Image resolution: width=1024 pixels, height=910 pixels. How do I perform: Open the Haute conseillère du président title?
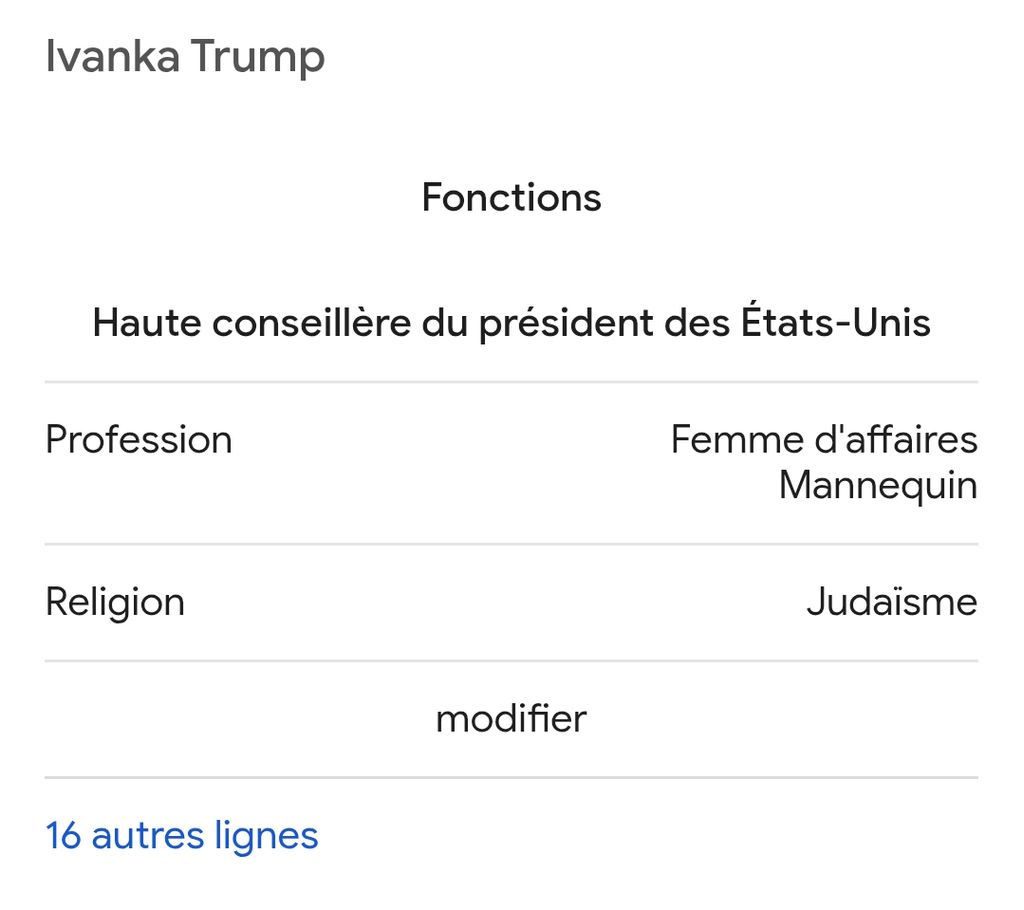click(511, 323)
